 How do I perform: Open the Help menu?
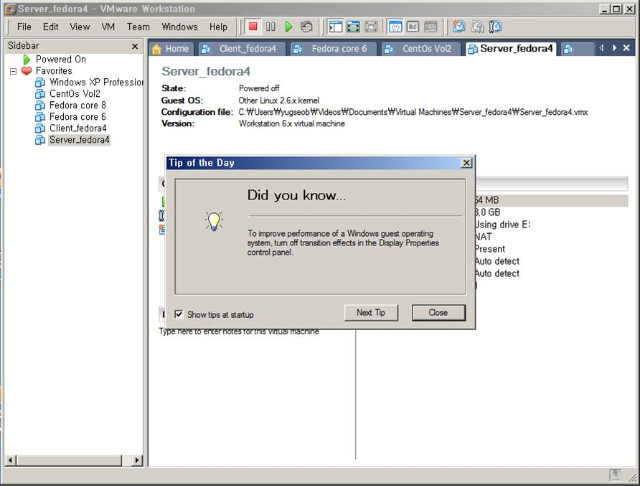pyautogui.click(x=218, y=27)
